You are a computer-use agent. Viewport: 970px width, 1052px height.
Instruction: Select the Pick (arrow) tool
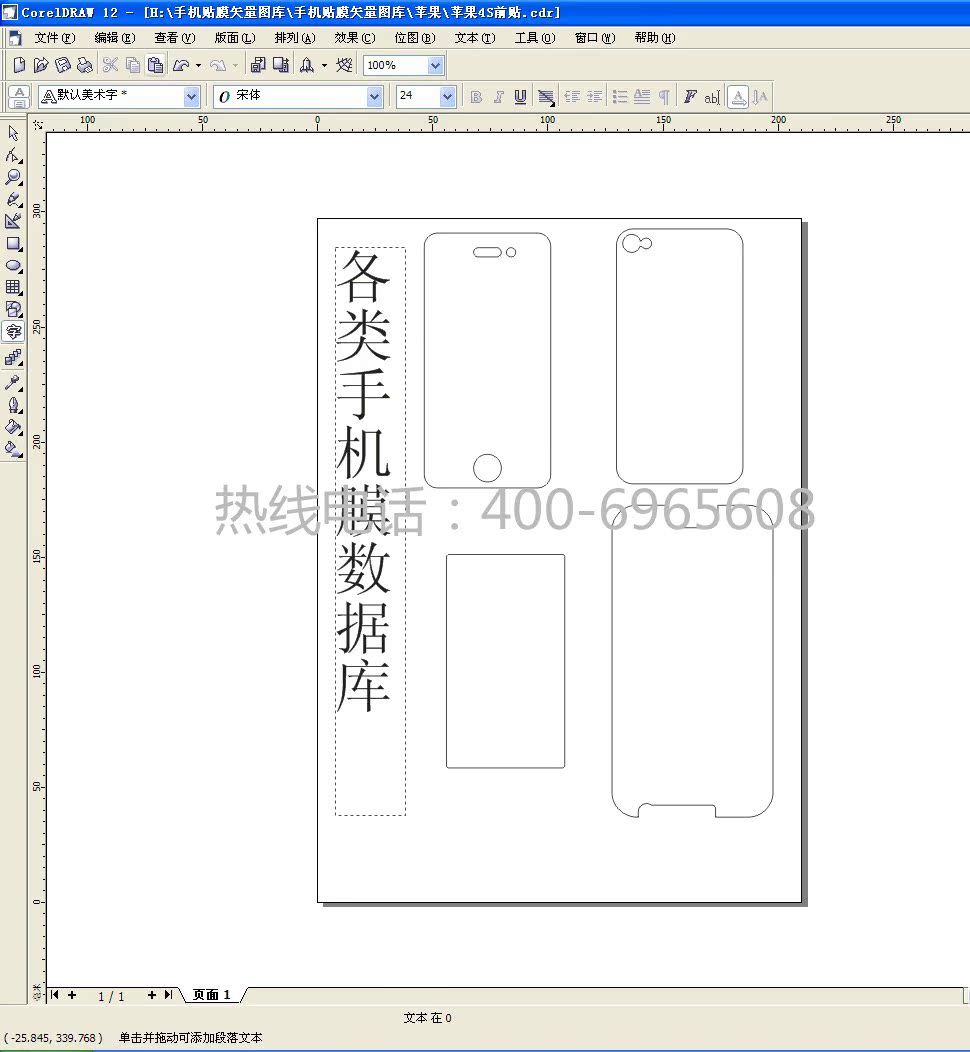(13, 133)
